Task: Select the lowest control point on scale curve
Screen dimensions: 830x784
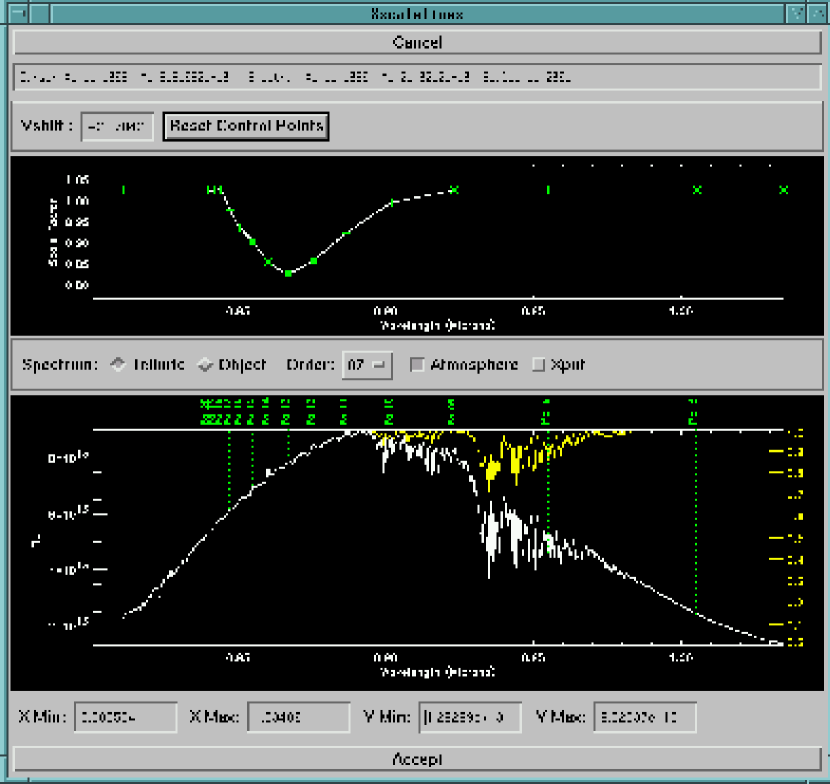Action: tap(288, 274)
